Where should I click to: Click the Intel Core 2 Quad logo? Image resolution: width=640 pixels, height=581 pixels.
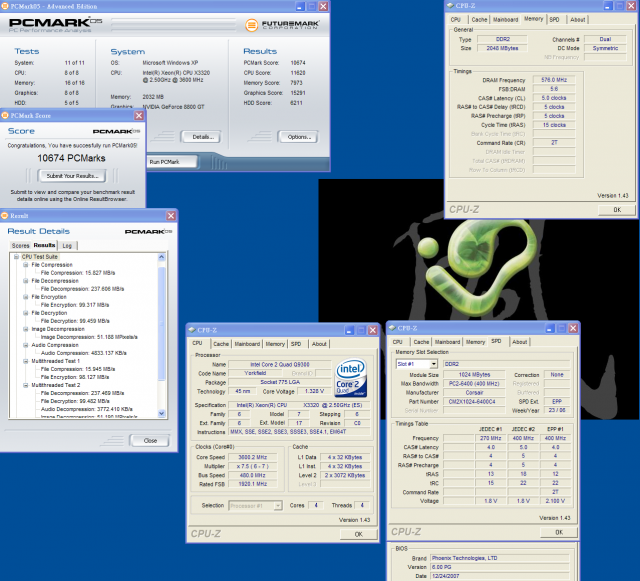pyautogui.click(x=351, y=378)
